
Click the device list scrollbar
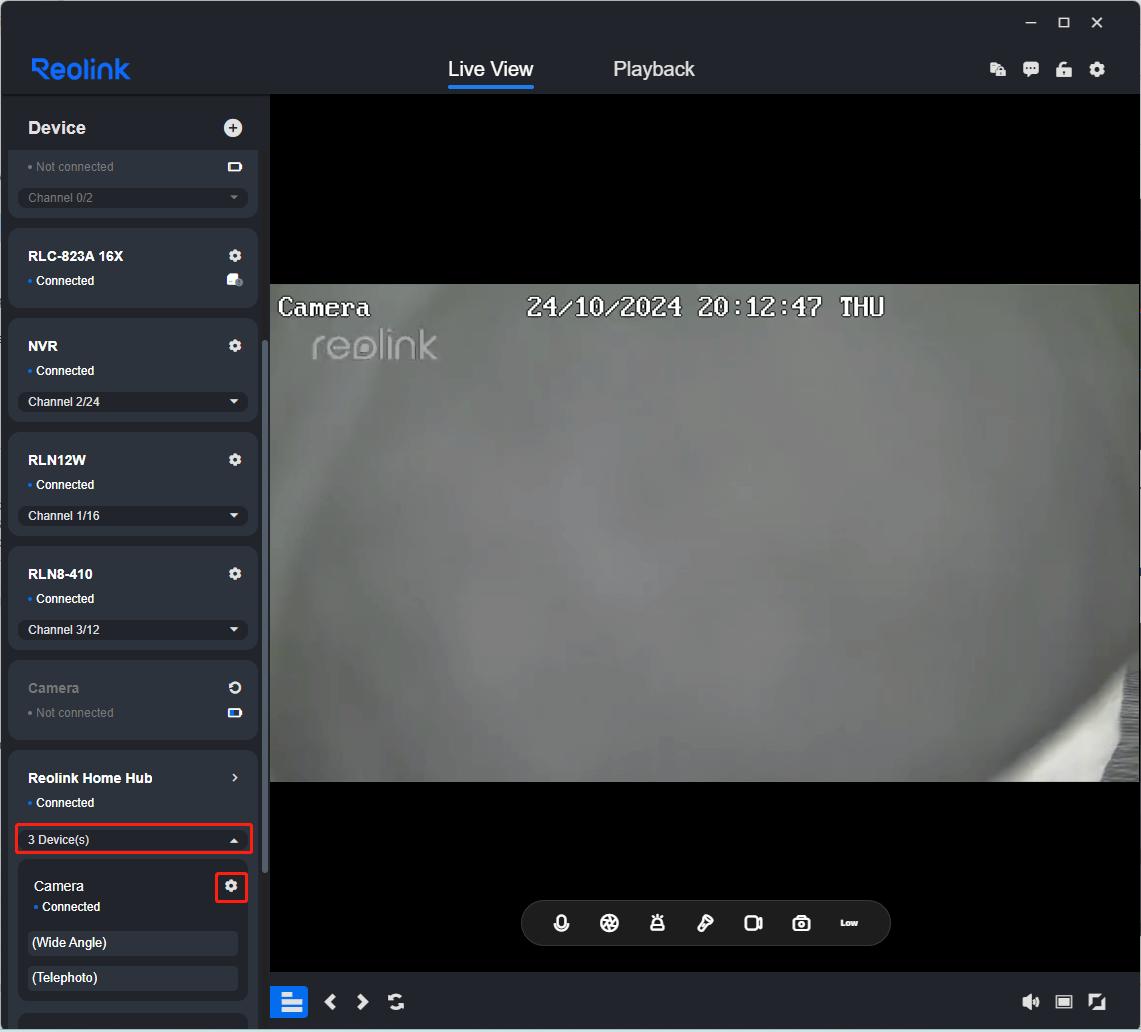pos(265,606)
